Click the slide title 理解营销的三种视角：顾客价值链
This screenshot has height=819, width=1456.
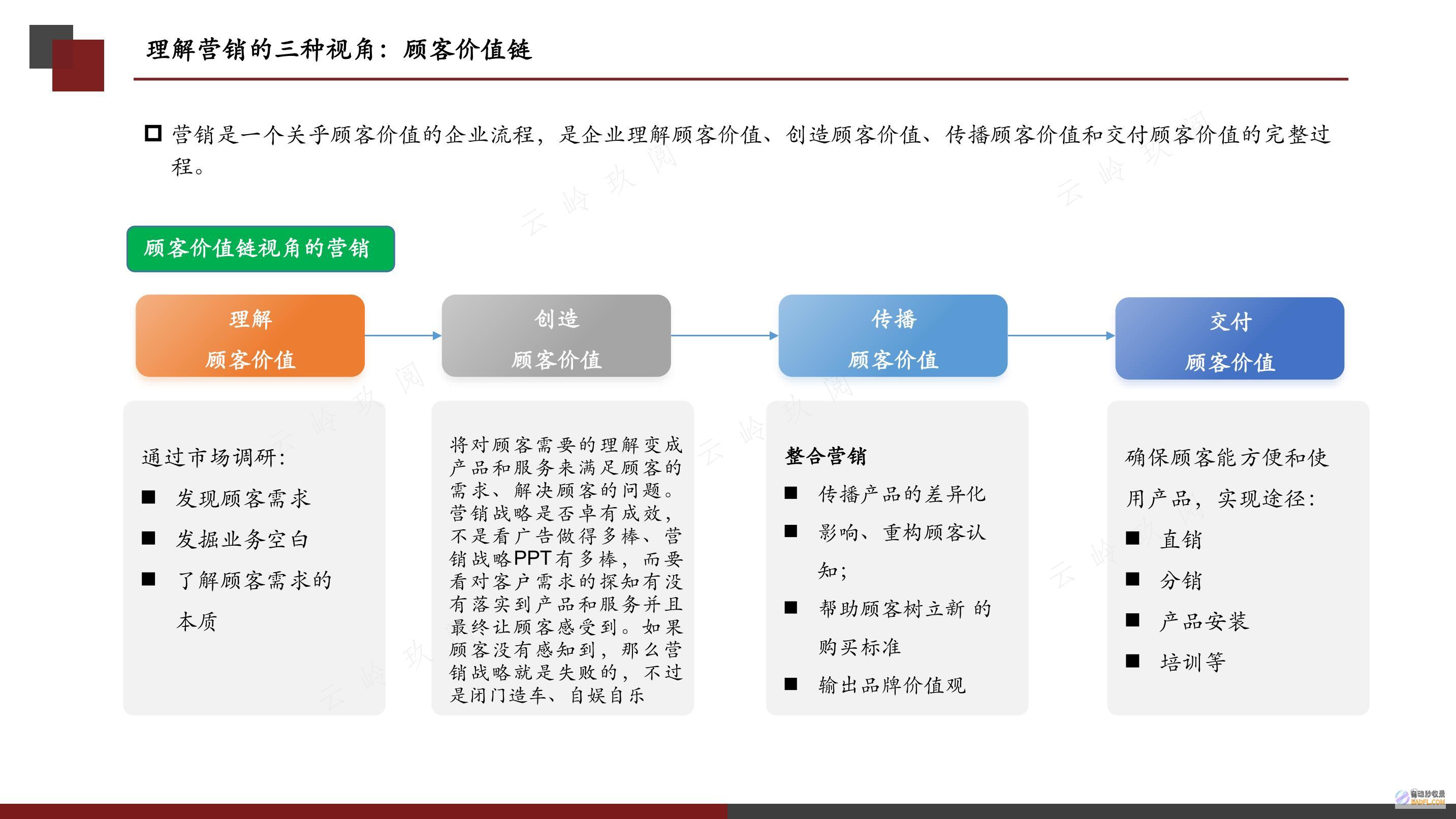(339, 50)
